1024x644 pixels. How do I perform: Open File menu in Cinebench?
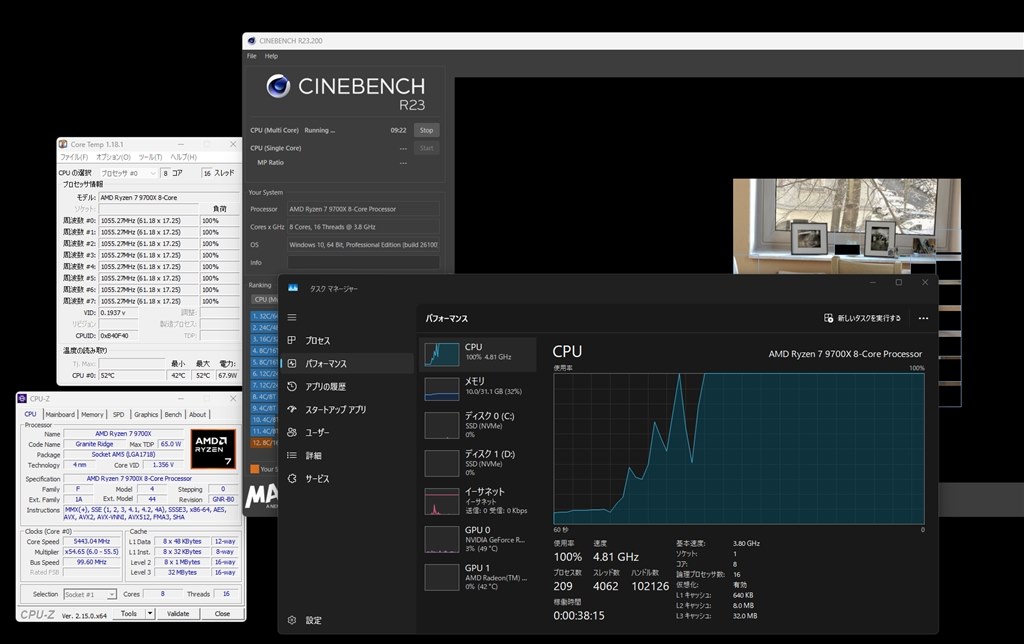coord(251,56)
